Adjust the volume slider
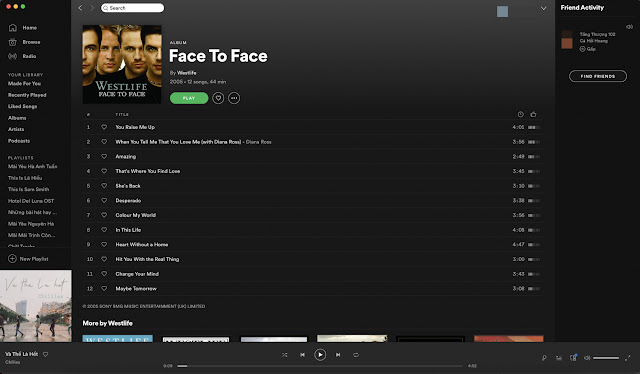 pos(606,358)
